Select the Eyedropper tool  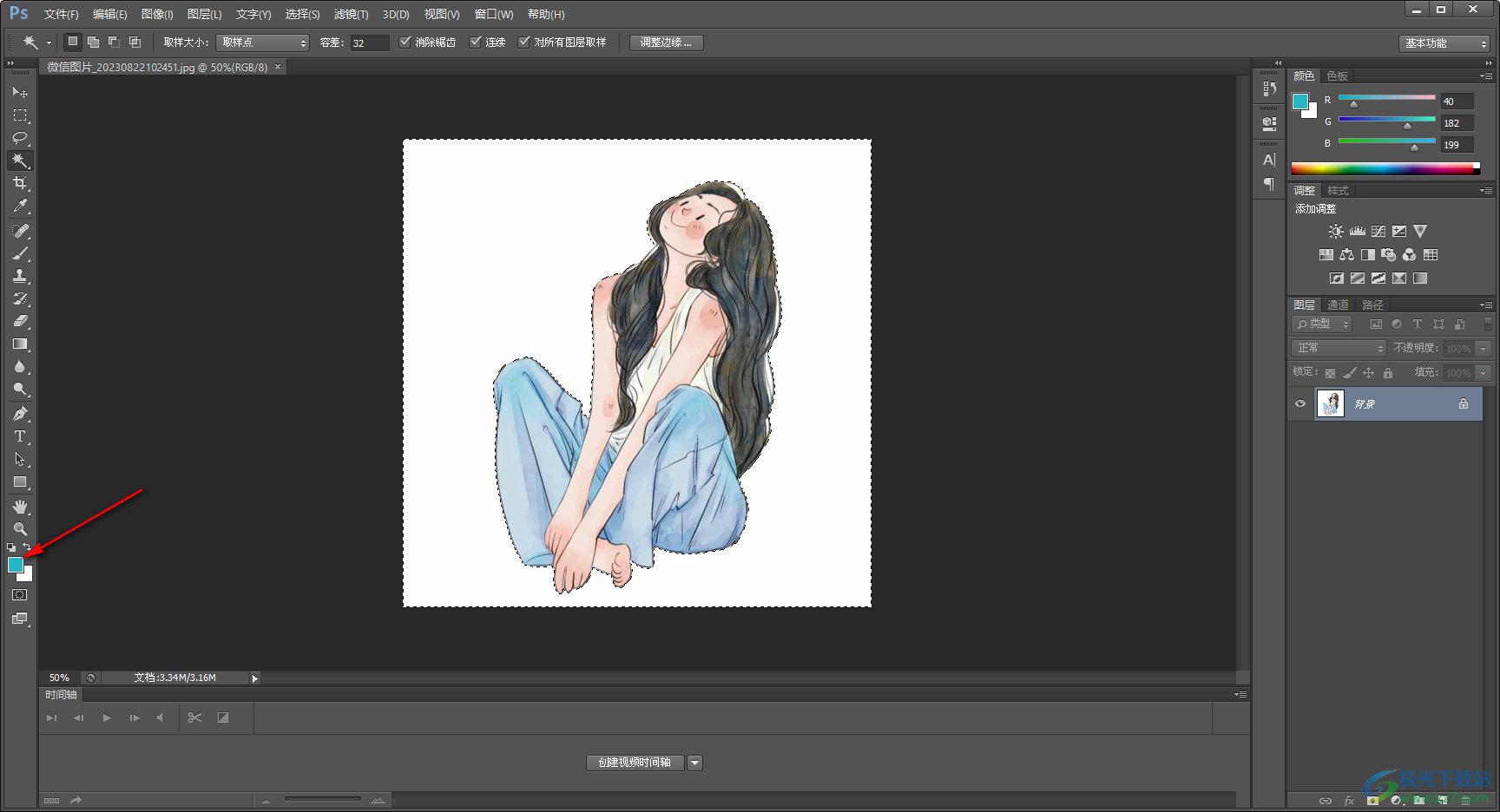coord(20,206)
